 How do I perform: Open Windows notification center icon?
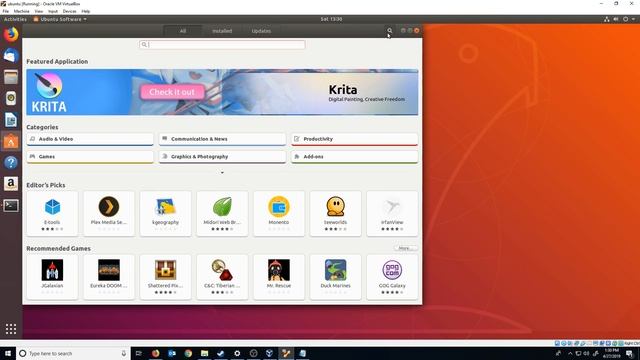(630, 353)
